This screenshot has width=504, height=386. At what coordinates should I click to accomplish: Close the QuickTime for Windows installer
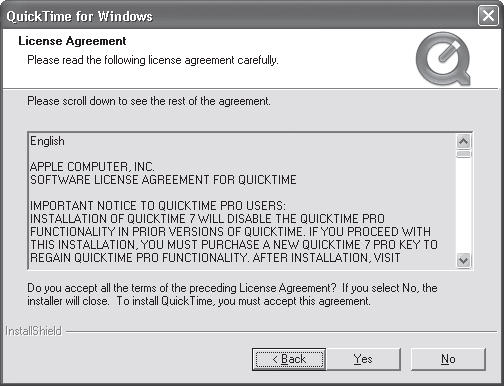point(488,16)
